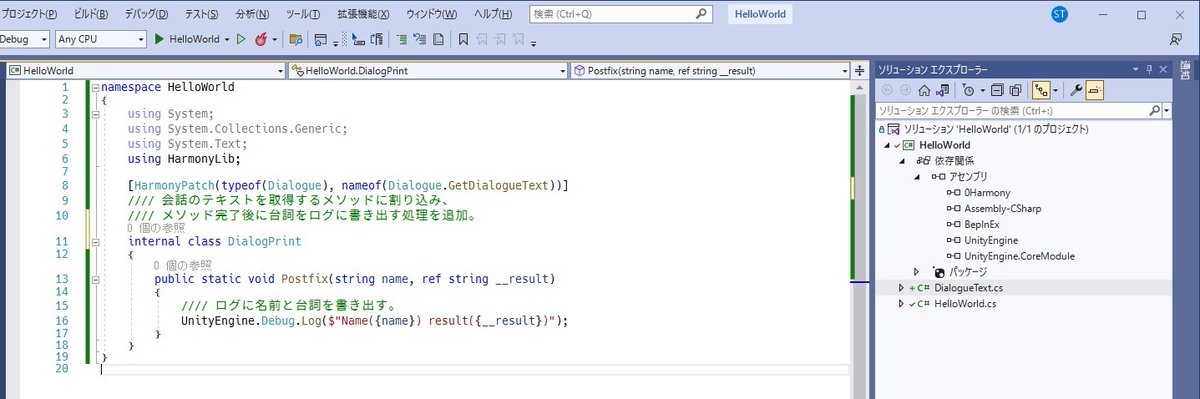This screenshot has height=399, width=1200.
Task: Collapse the Postfix method outlining at line 13
Action: coord(95,279)
